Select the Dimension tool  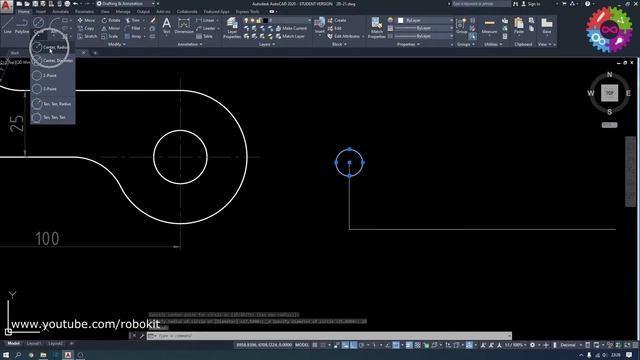(x=184, y=25)
